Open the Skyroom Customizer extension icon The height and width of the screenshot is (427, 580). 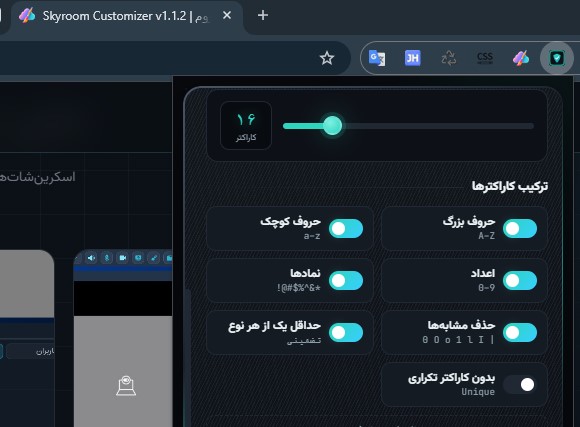coord(520,58)
